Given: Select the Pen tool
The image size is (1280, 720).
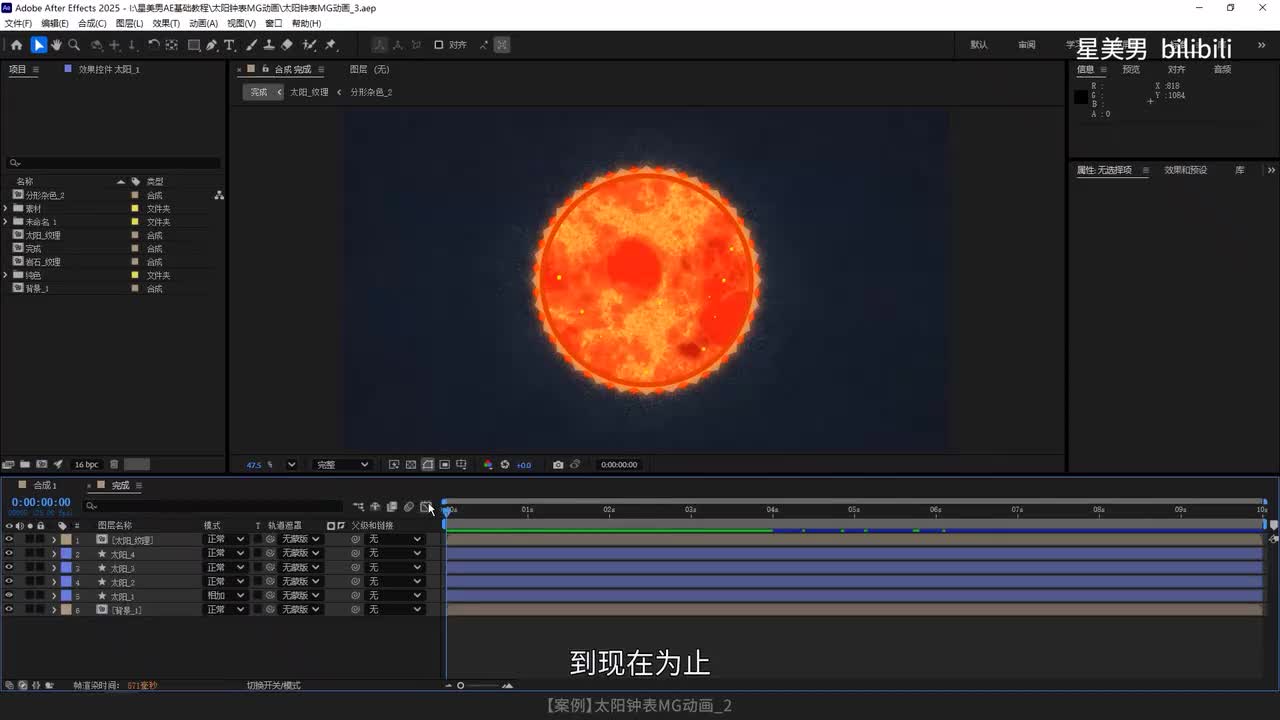Looking at the screenshot, I should click(212, 45).
